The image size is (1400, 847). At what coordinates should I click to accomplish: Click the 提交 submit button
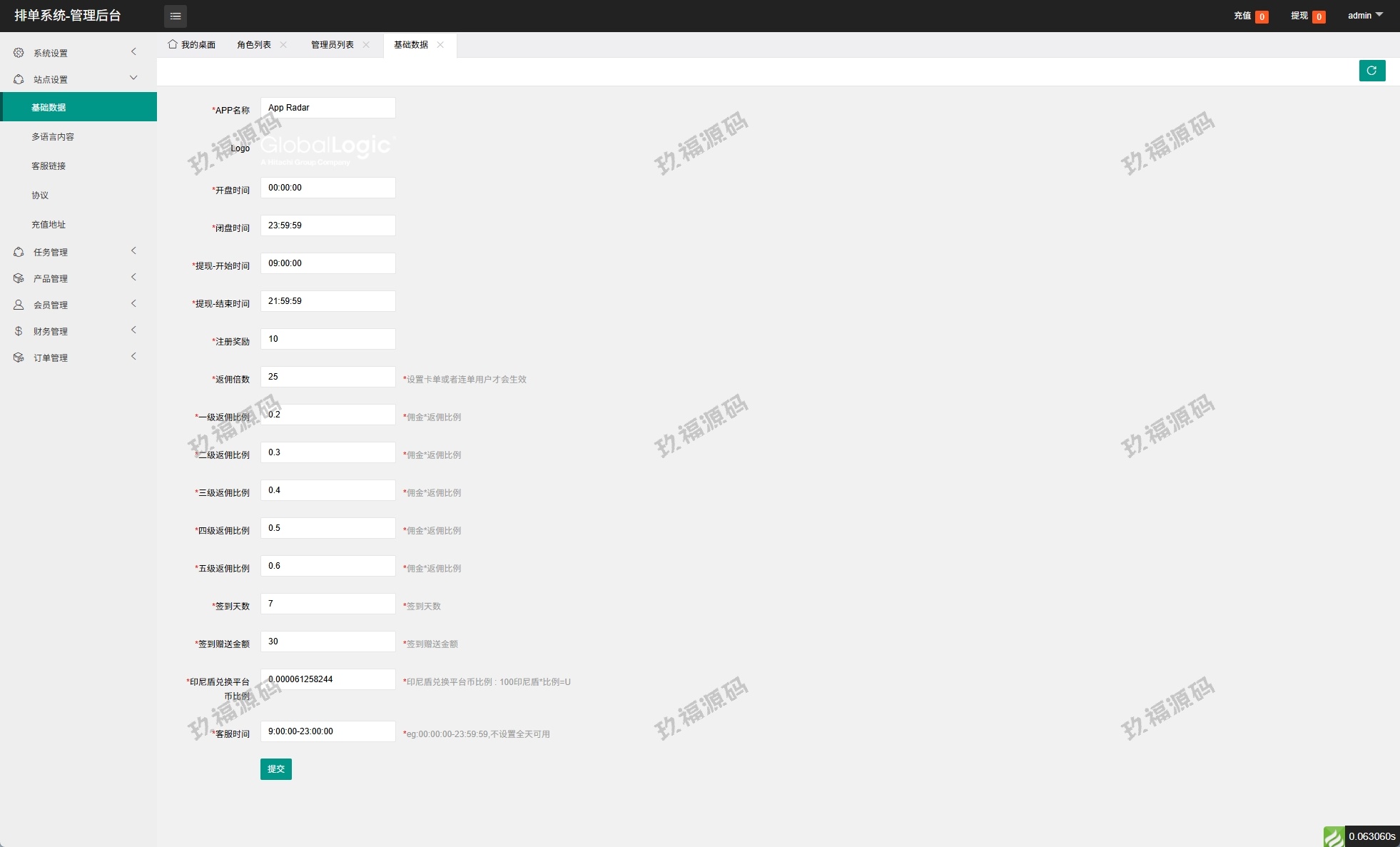(x=275, y=769)
